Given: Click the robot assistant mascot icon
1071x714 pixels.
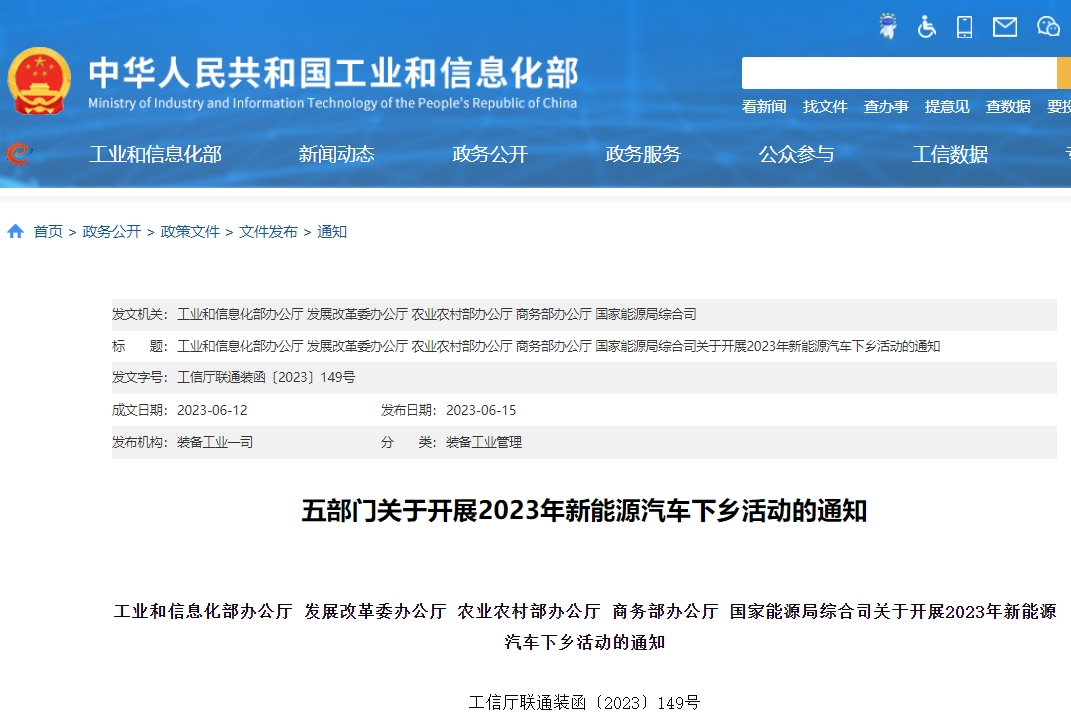Looking at the screenshot, I should click(887, 27).
